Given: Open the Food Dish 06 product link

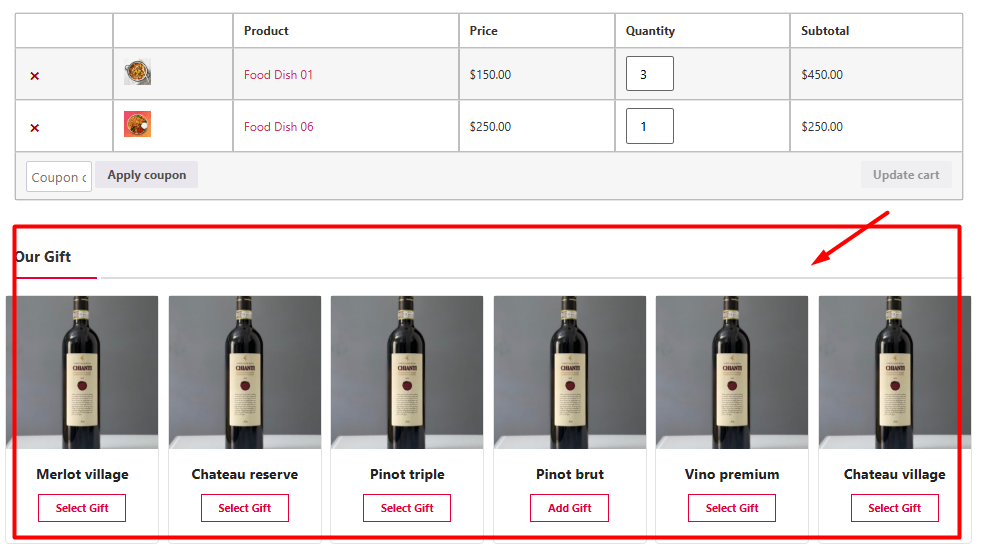Looking at the screenshot, I should tap(278, 127).
